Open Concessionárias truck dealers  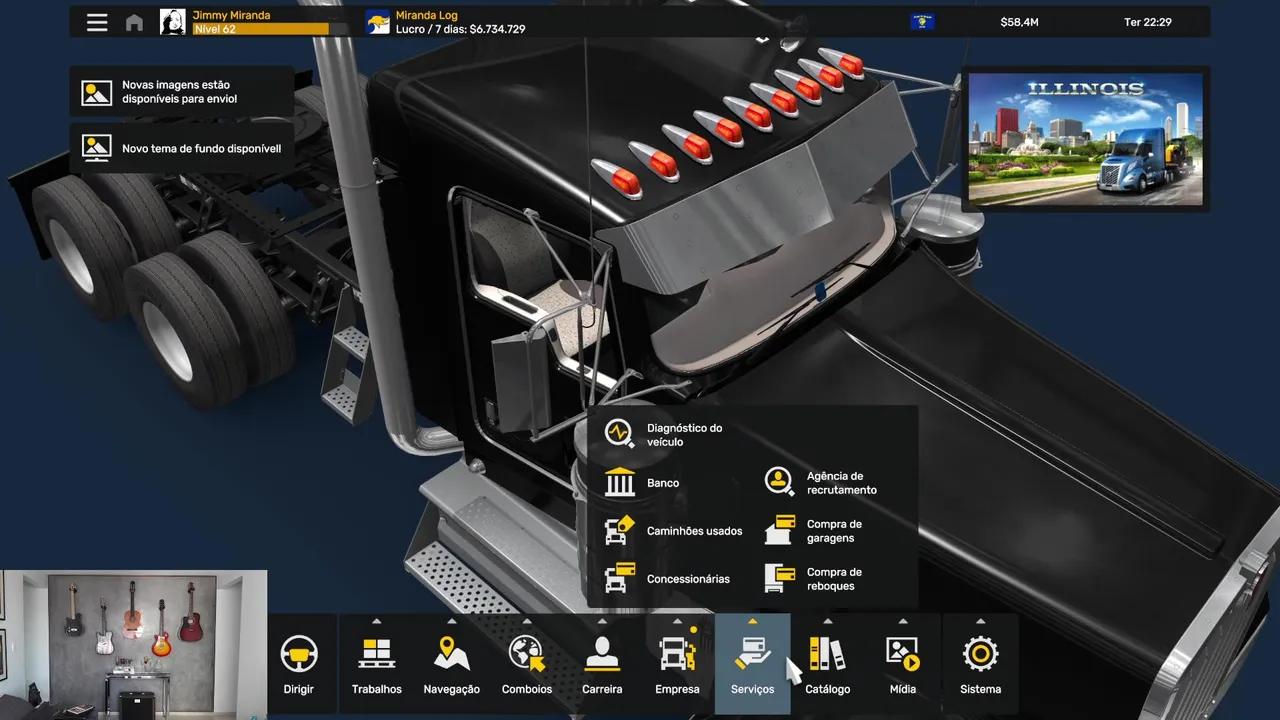point(667,579)
